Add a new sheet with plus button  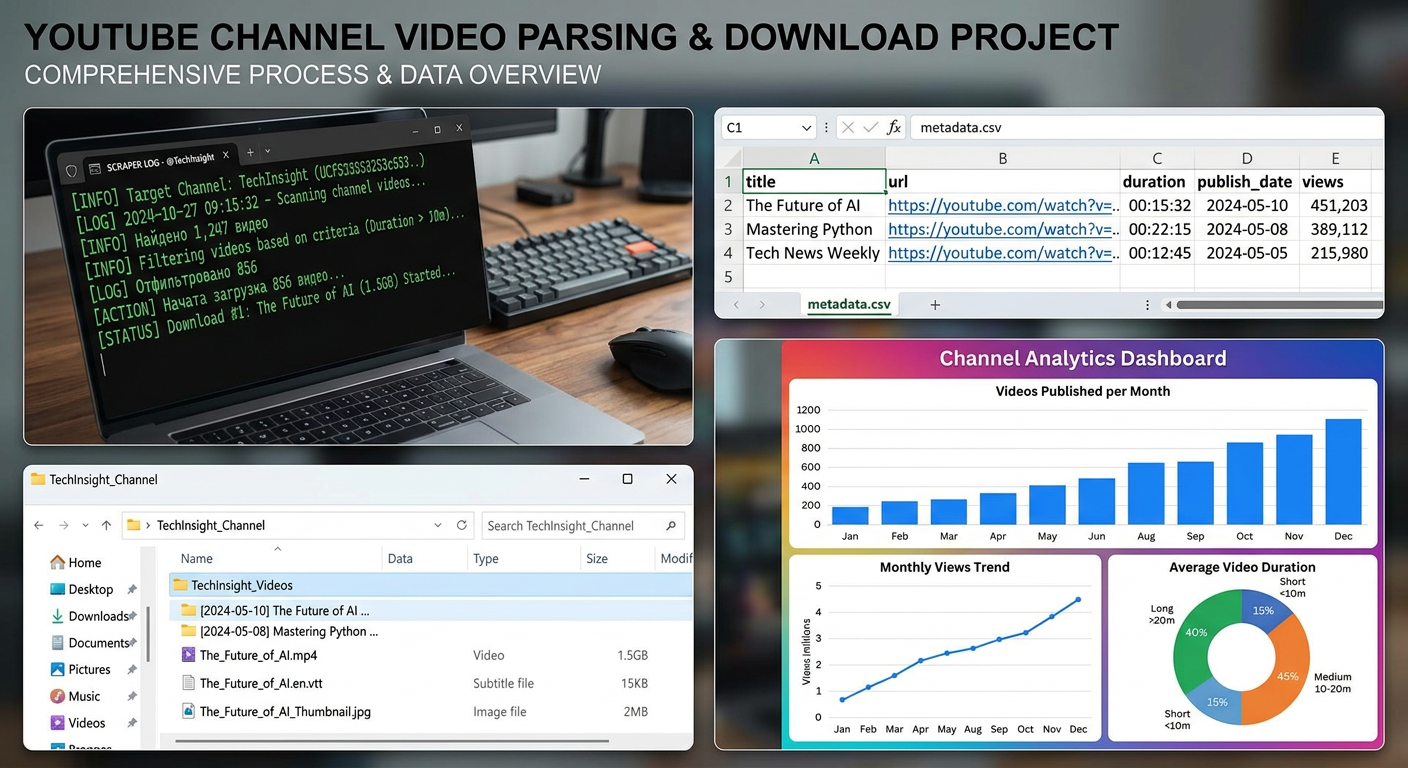click(x=935, y=305)
